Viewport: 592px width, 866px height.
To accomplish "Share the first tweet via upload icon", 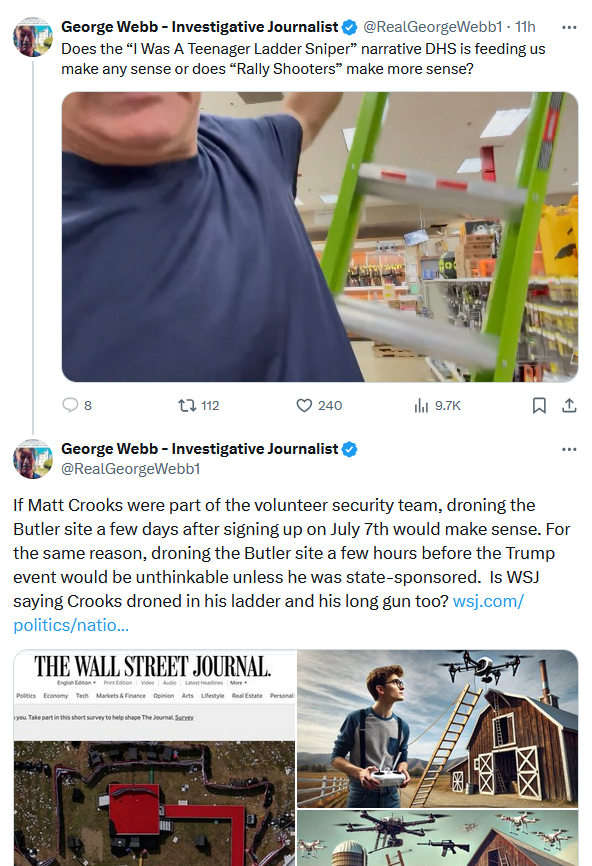I will pyautogui.click(x=569, y=405).
